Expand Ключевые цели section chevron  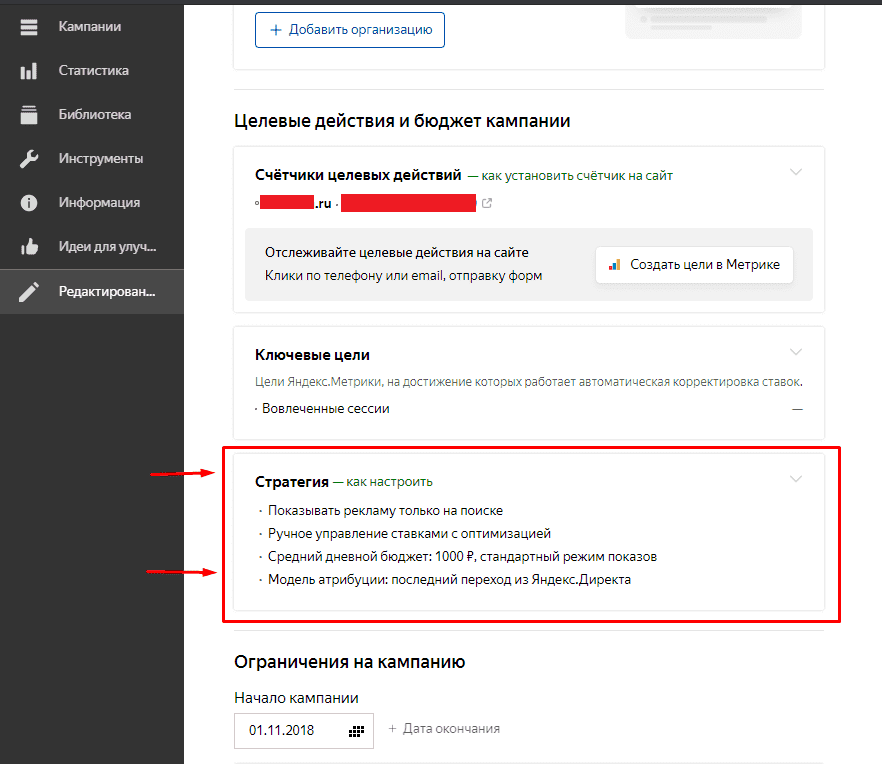[795, 352]
